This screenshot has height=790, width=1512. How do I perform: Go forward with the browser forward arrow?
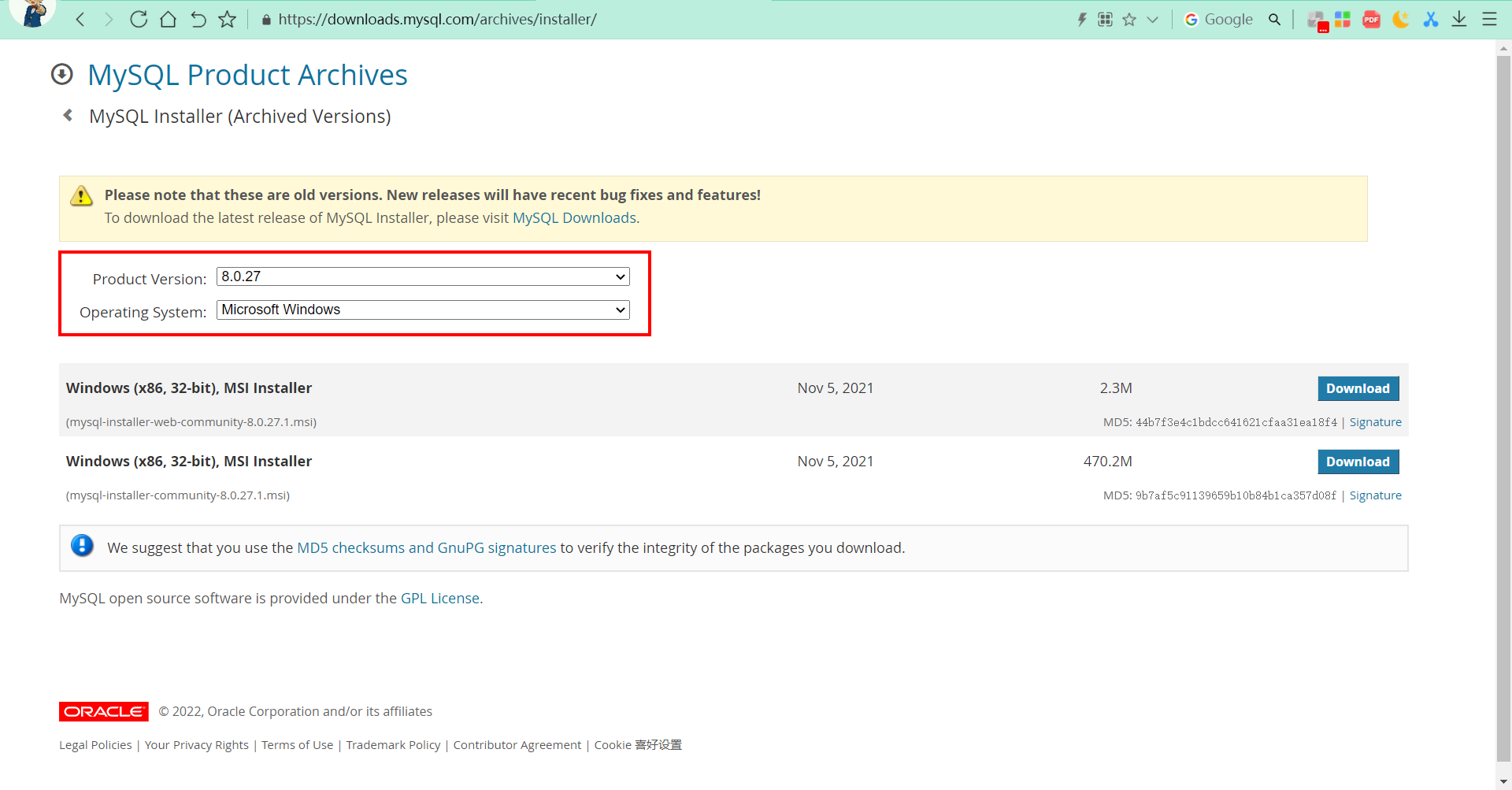coord(109,20)
